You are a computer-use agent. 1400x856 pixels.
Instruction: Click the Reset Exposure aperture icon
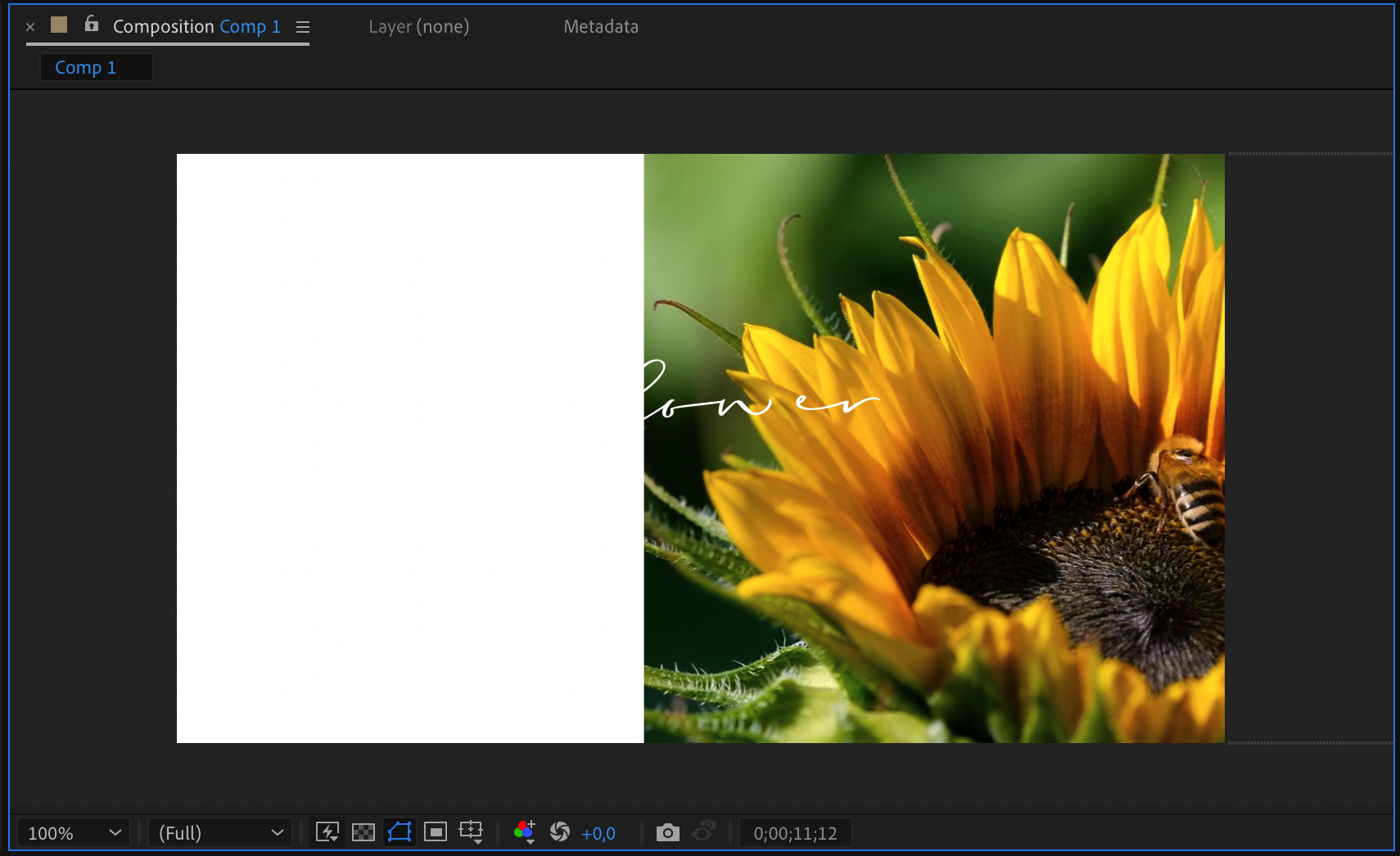tap(560, 832)
